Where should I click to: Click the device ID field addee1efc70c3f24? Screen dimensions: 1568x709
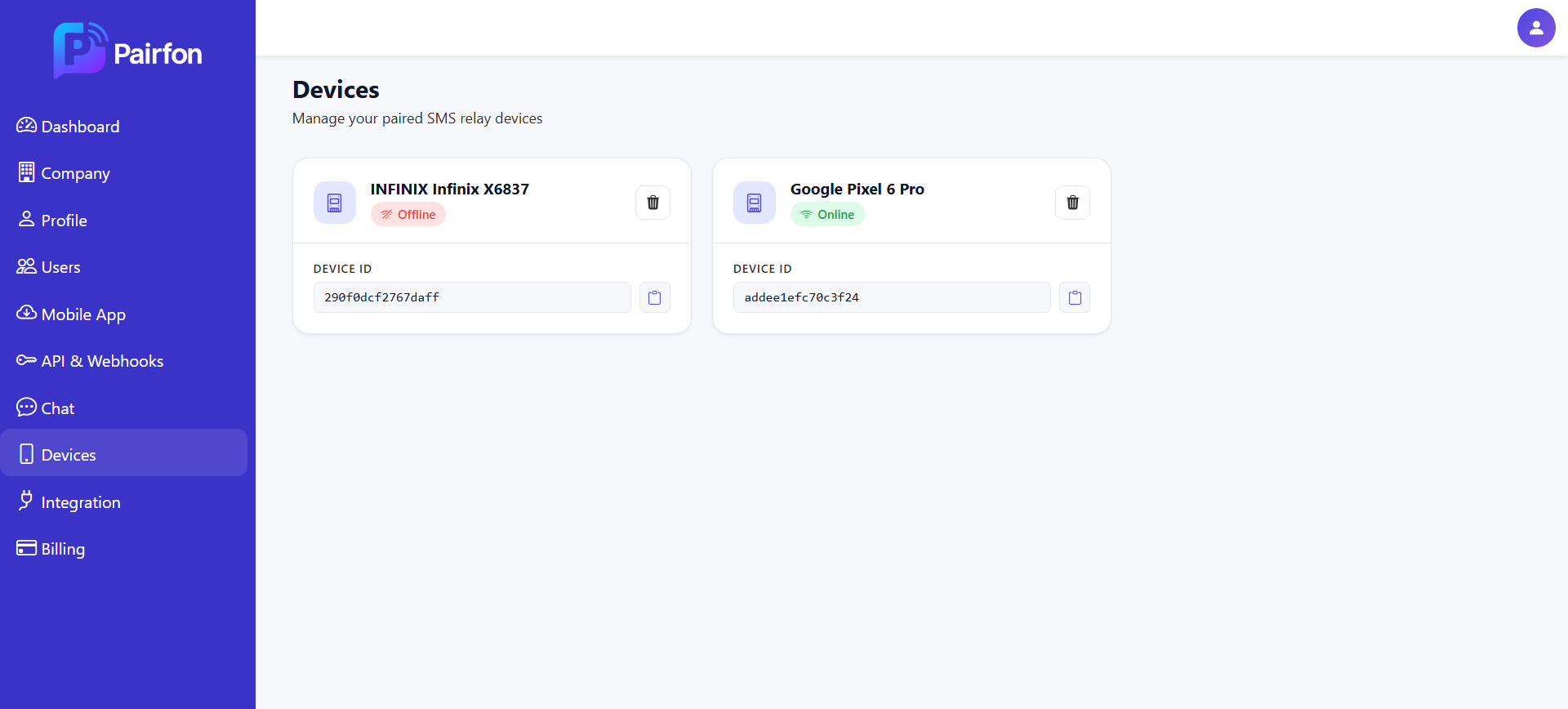pyautogui.click(x=891, y=297)
